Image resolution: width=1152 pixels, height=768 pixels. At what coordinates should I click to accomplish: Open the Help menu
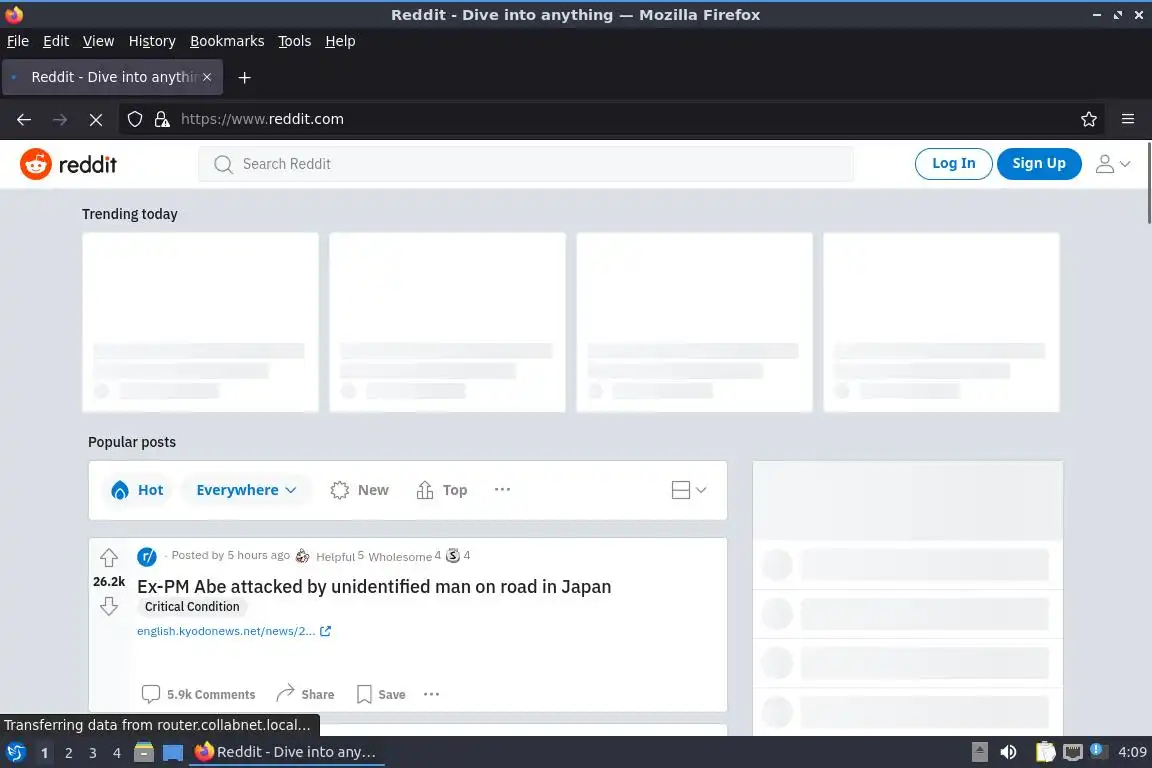(x=340, y=41)
